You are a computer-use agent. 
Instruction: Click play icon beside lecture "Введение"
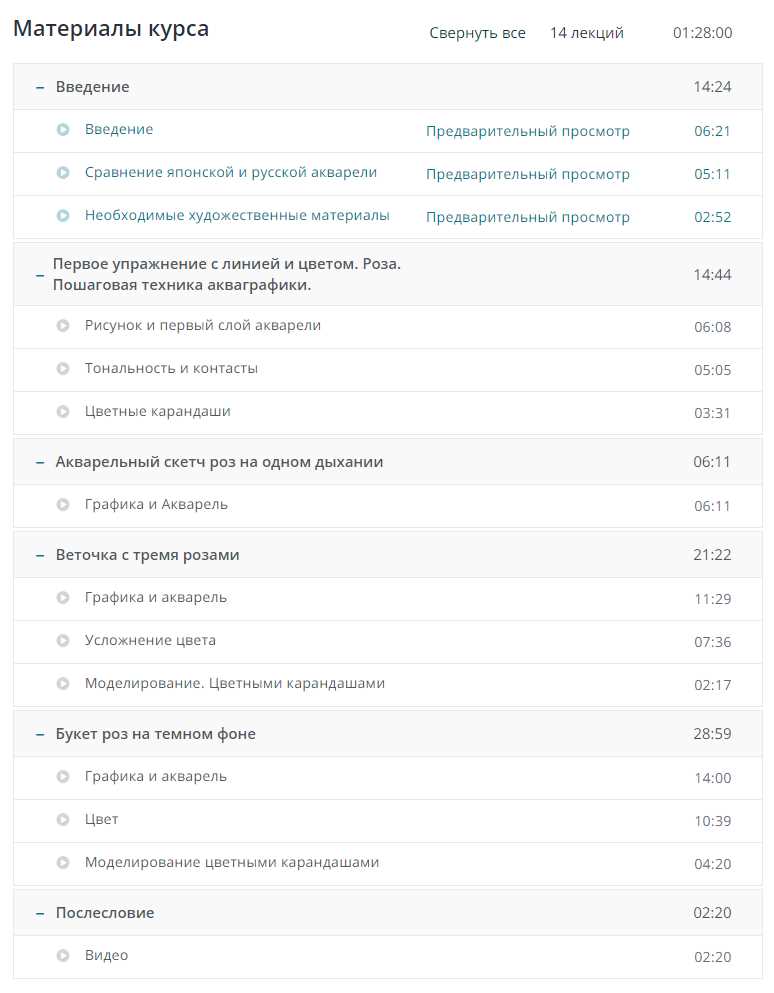[x=63, y=130]
